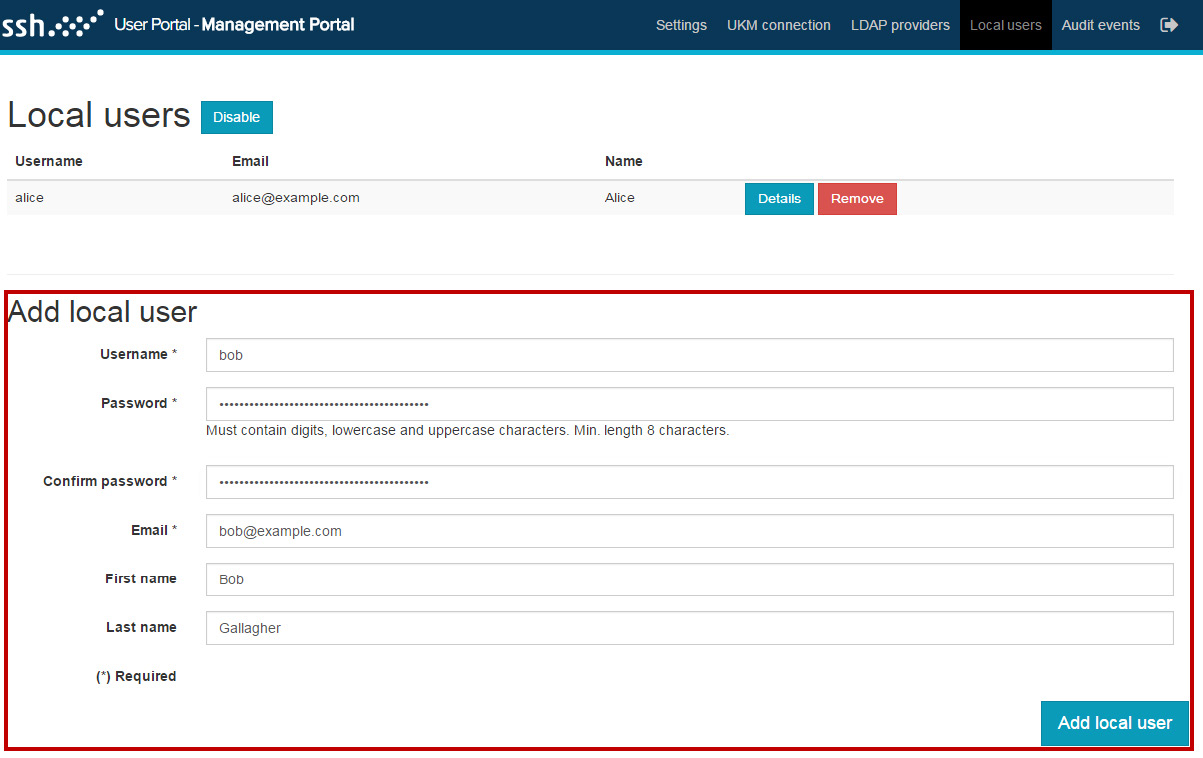The image size is (1203, 758).
Task: Click the Confirm password field
Action: click(x=689, y=482)
